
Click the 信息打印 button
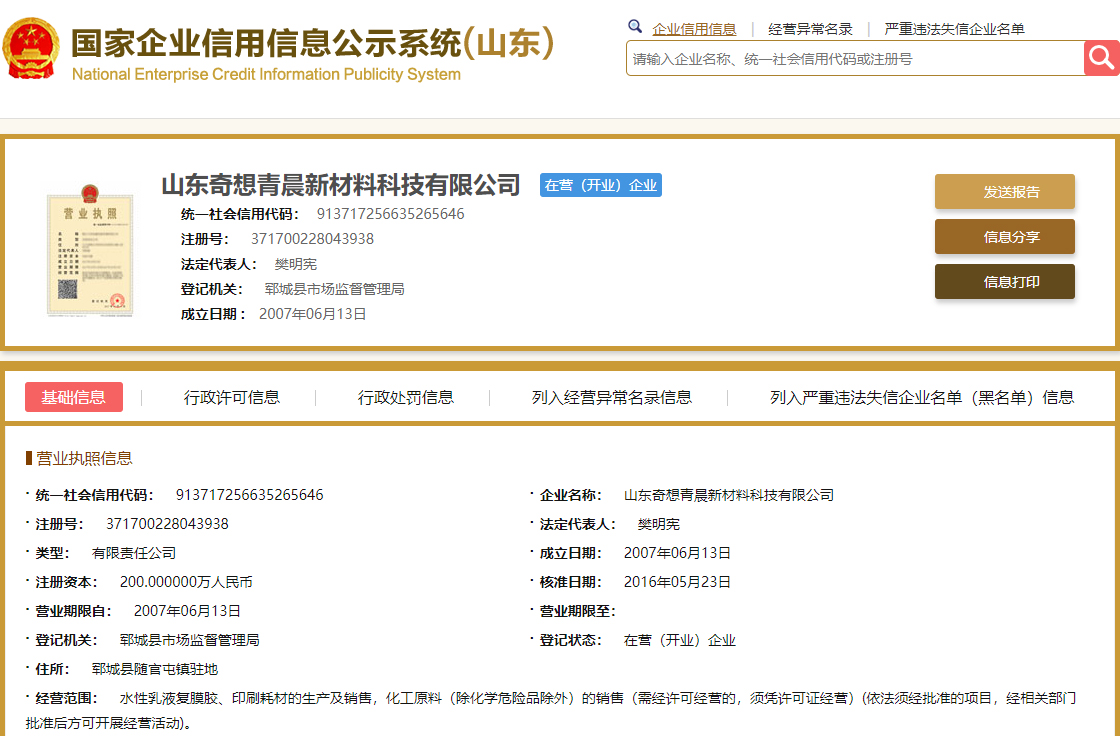click(x=1004, y=282)
